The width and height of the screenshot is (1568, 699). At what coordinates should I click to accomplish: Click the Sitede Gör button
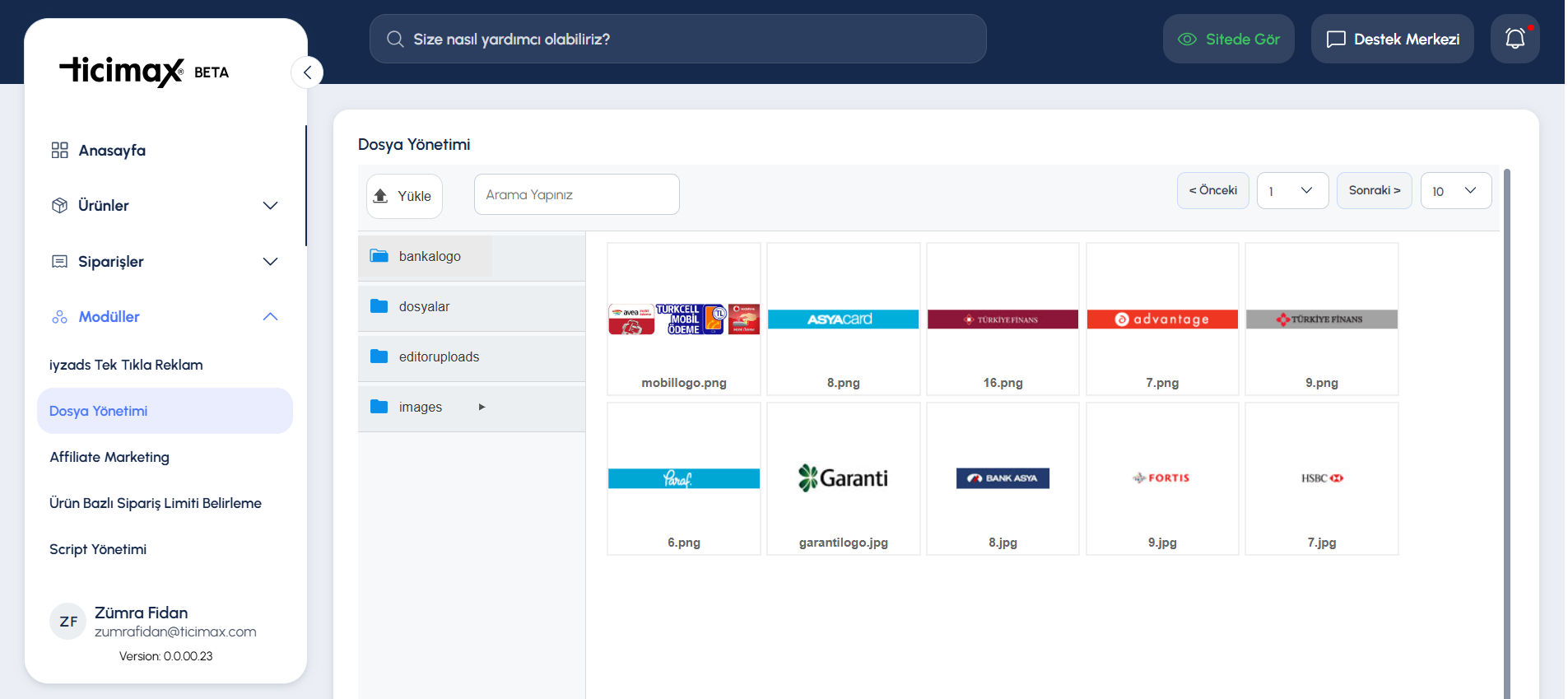click(x=1228, y=39)
